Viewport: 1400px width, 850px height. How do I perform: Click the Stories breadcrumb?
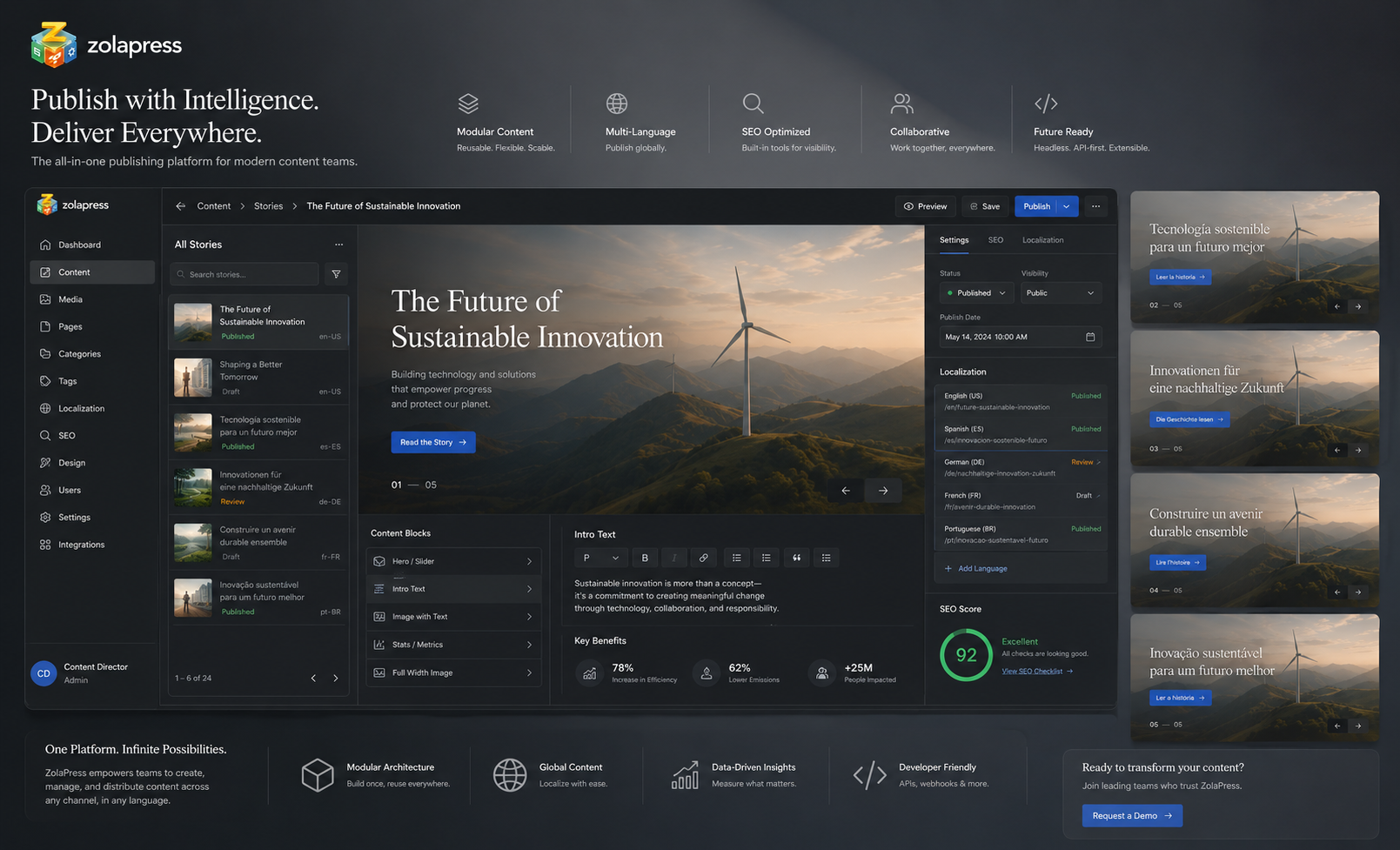[268, 206]
